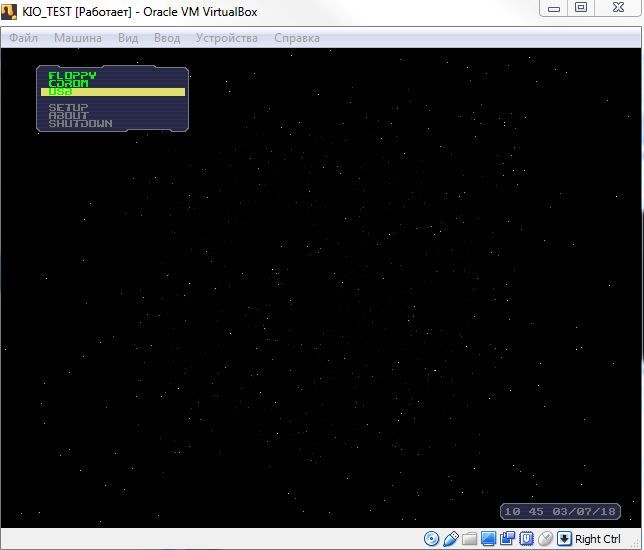The height and width of the screenshot is (550, 644).
Task: Click the mouse integration status icon
Action: click(545, 539)
